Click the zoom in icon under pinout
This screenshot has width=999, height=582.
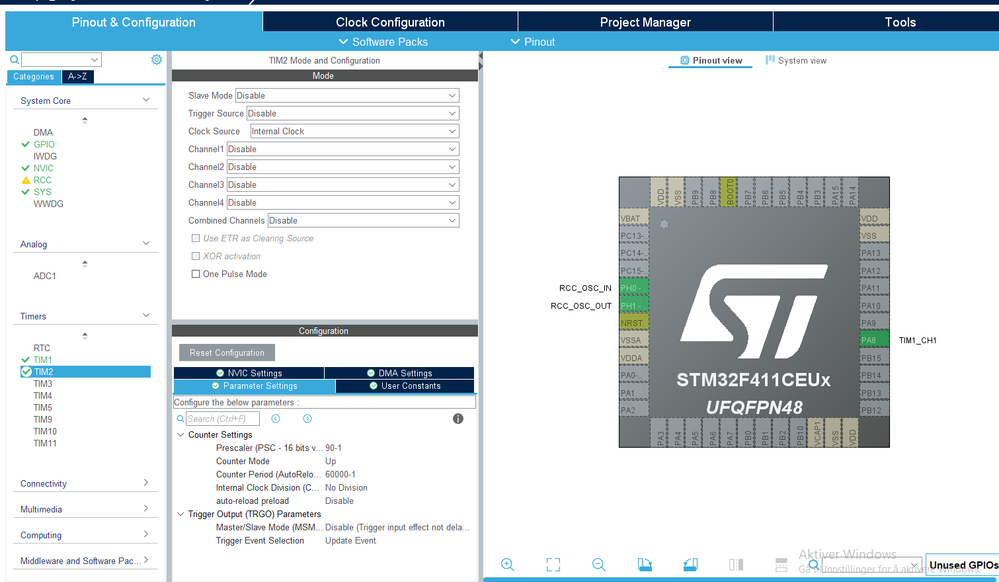pyautogui.click(x=507, y=565)
